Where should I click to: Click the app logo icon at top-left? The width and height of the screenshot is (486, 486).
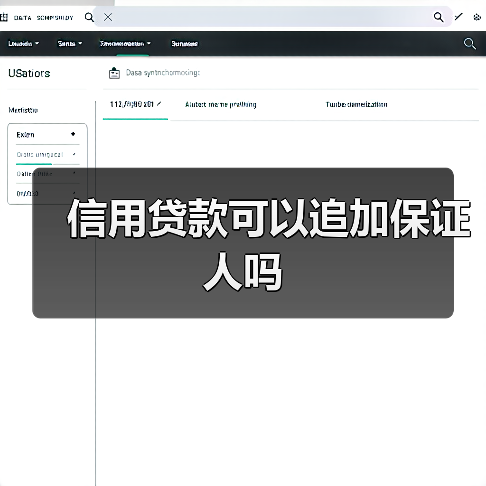[x=4, y=17]
